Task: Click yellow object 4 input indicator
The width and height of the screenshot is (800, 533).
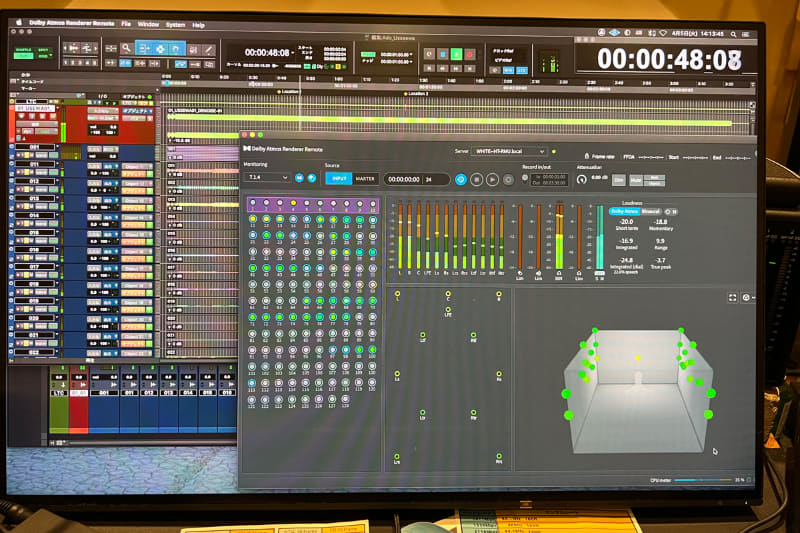Action: tap(293, 204)
